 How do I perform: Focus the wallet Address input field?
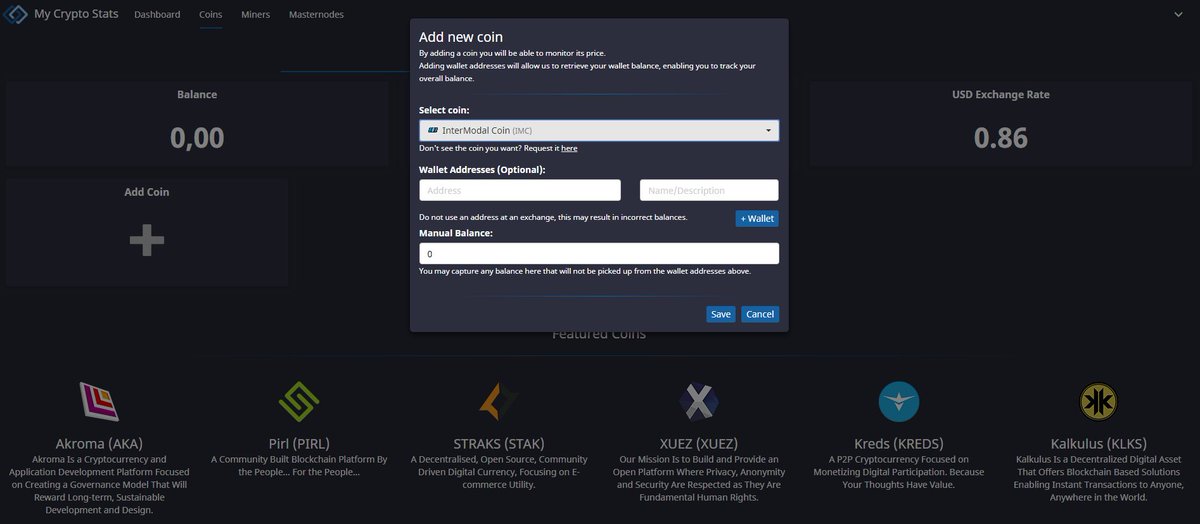(520, 190)
